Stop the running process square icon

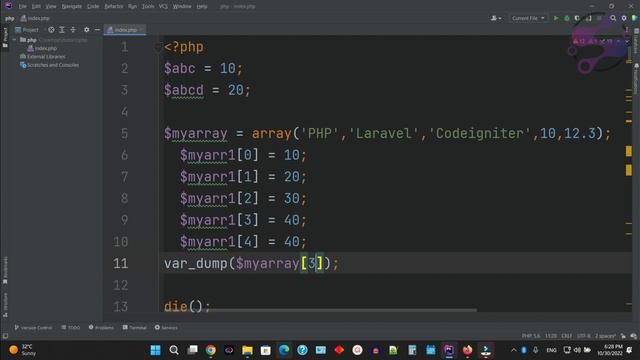click(x=599, y=18)
